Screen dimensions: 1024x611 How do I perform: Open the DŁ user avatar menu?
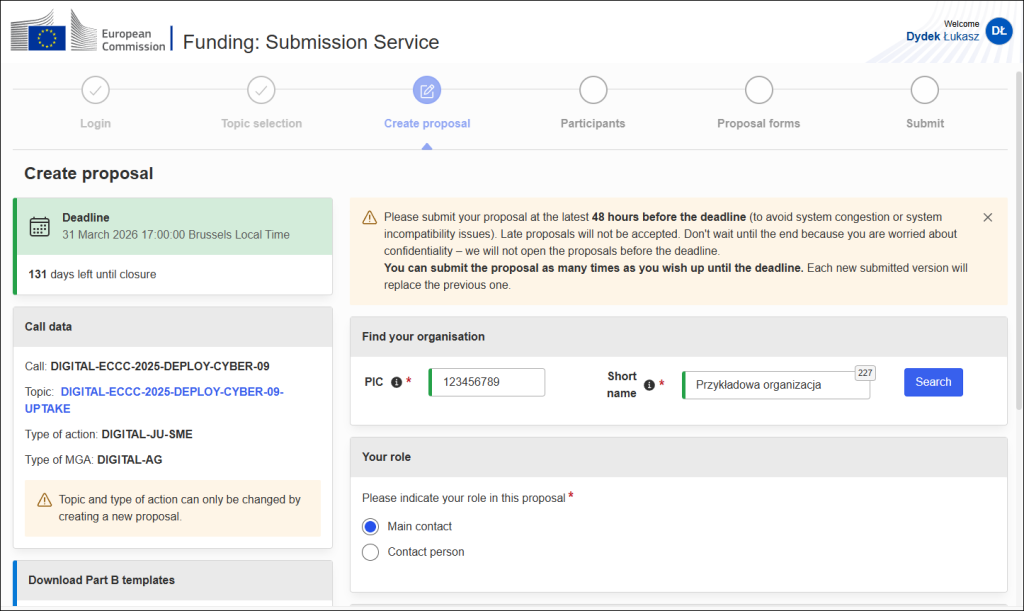(x=998, y=31)
